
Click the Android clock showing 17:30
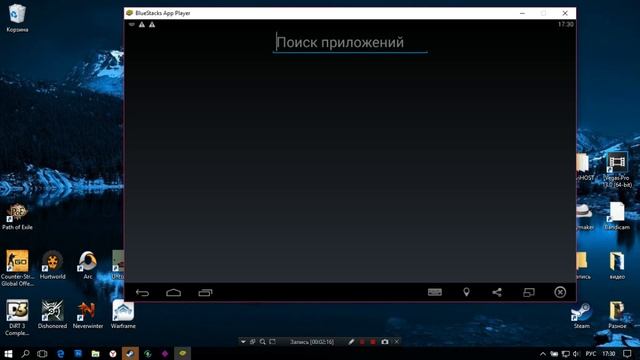tap(566, 24)
